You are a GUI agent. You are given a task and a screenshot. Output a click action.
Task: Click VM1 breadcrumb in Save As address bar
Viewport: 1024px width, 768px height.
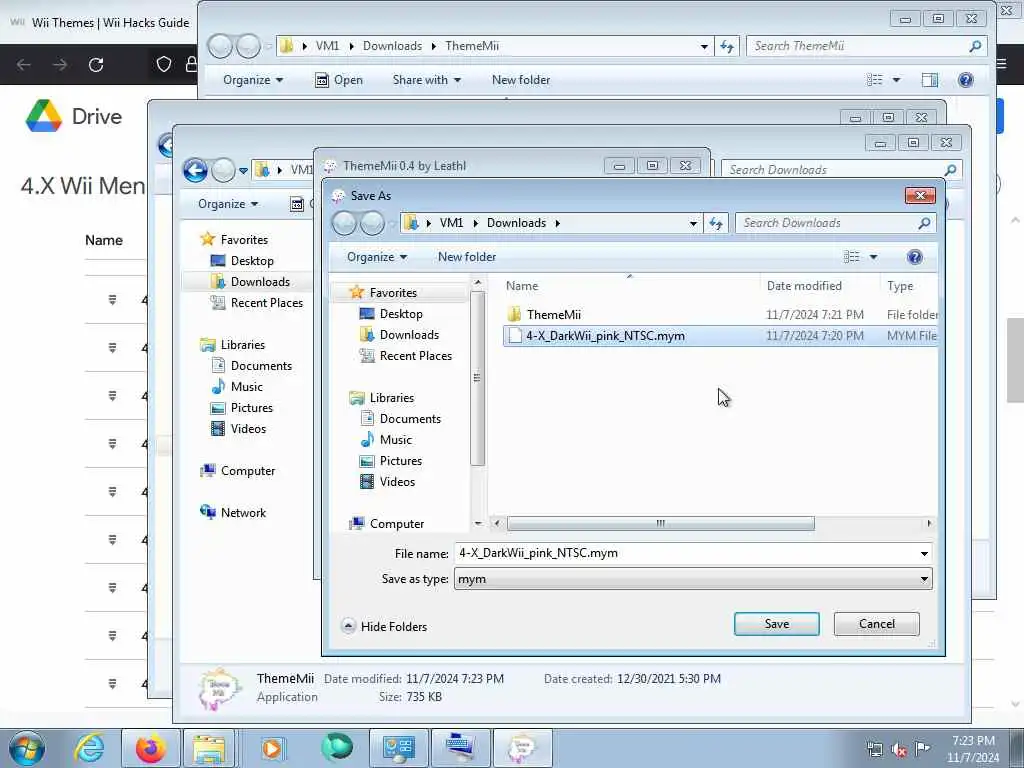pyautogui.click(x=451, y=223)
